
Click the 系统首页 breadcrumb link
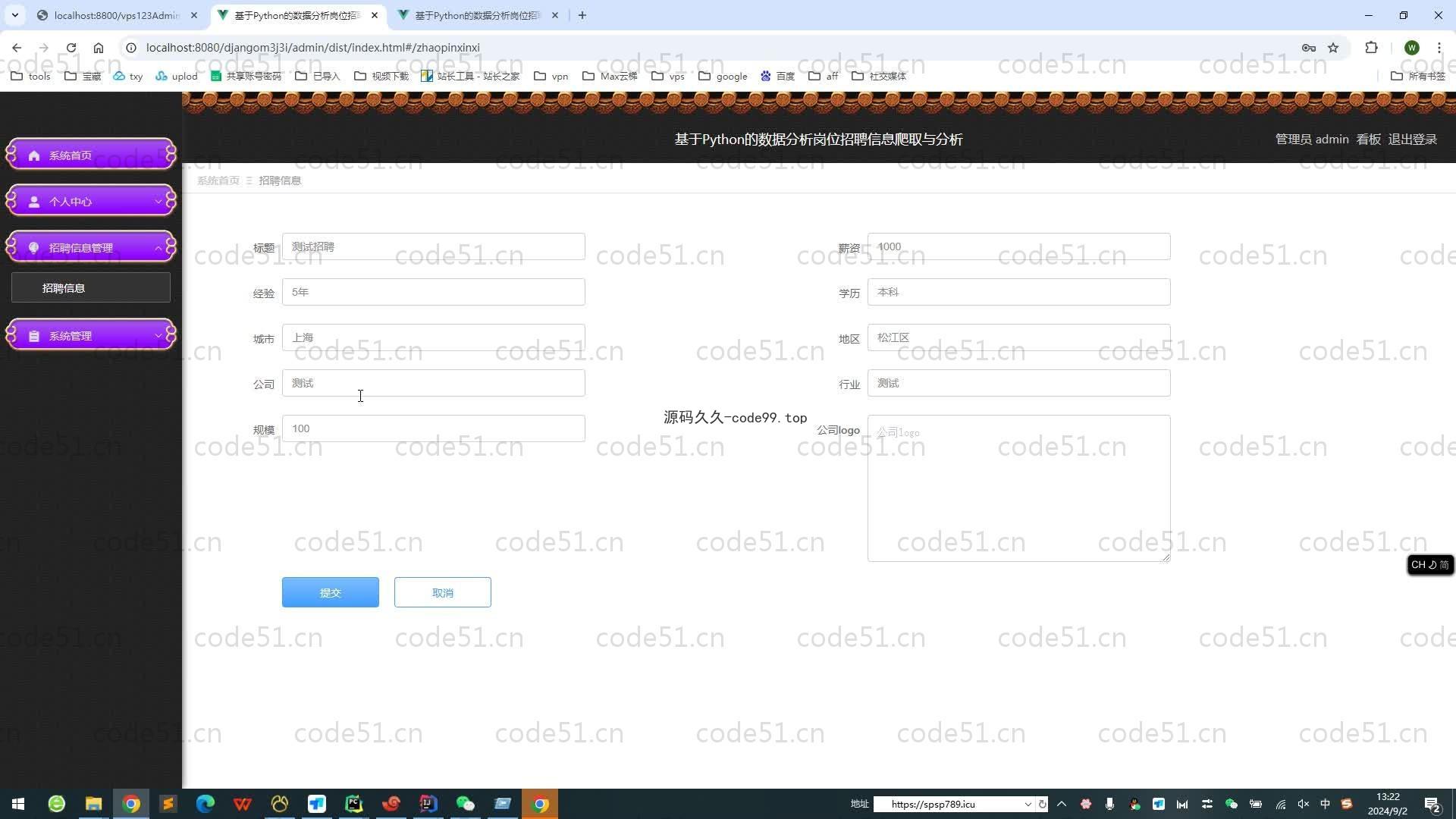coord(218,180)
